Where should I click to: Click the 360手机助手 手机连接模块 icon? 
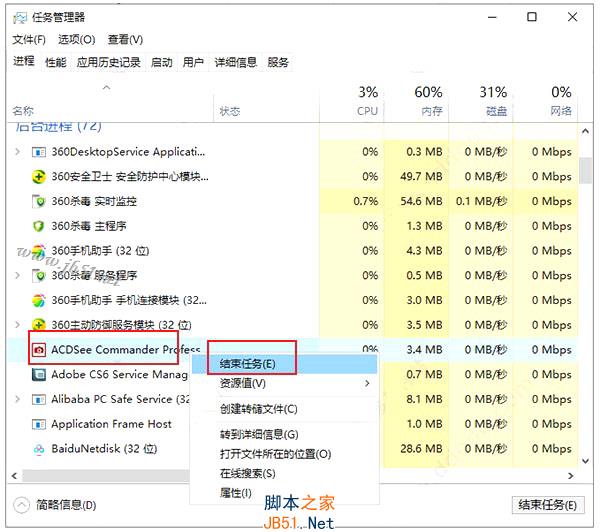point(39,300)
